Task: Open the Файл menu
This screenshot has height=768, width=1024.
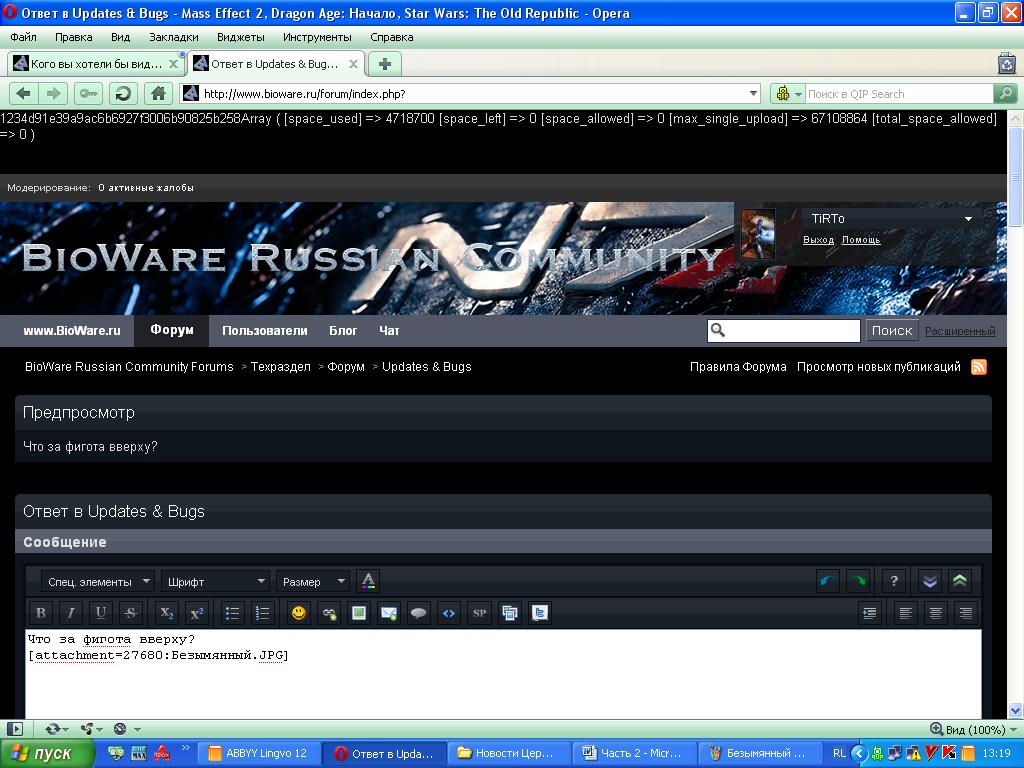Action: click(x=24, y=37)
